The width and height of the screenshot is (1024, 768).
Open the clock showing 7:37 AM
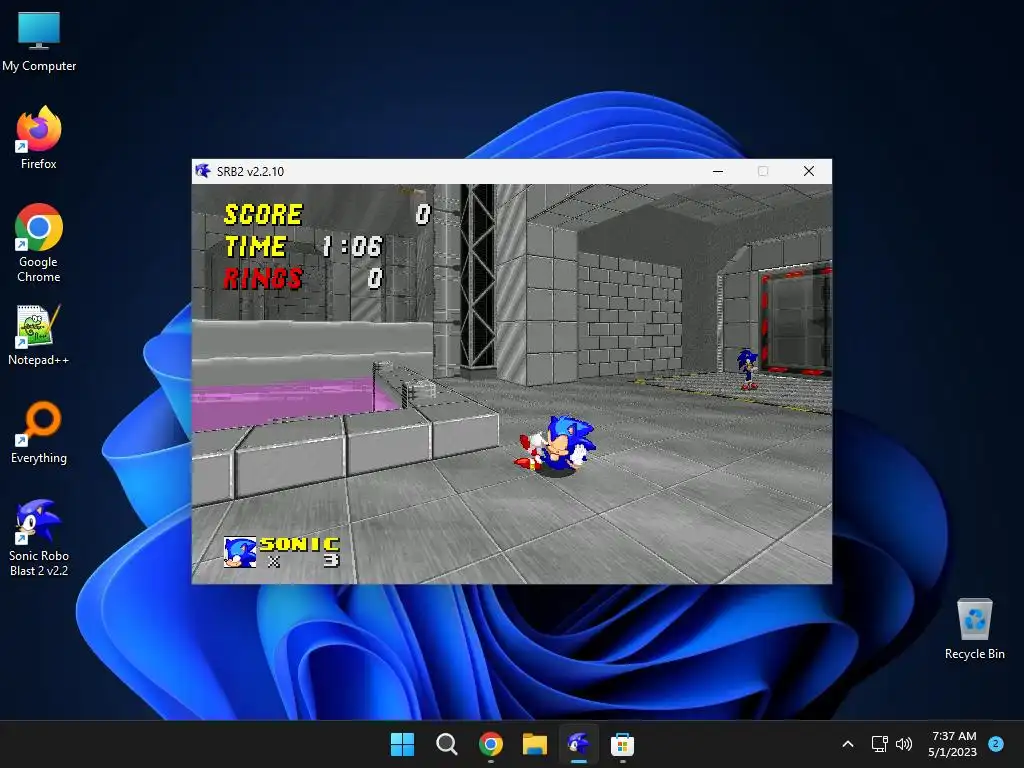click(x=953, y=744)
